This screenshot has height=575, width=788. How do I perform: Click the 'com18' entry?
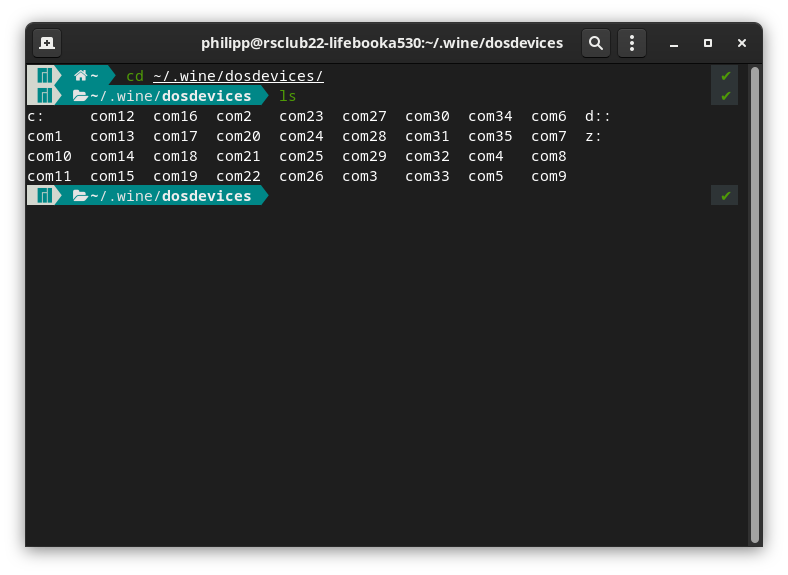point(175,157)
